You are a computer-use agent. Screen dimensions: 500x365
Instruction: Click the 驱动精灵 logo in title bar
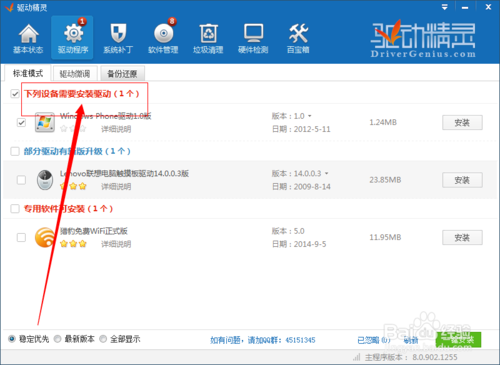click(9, 7)
